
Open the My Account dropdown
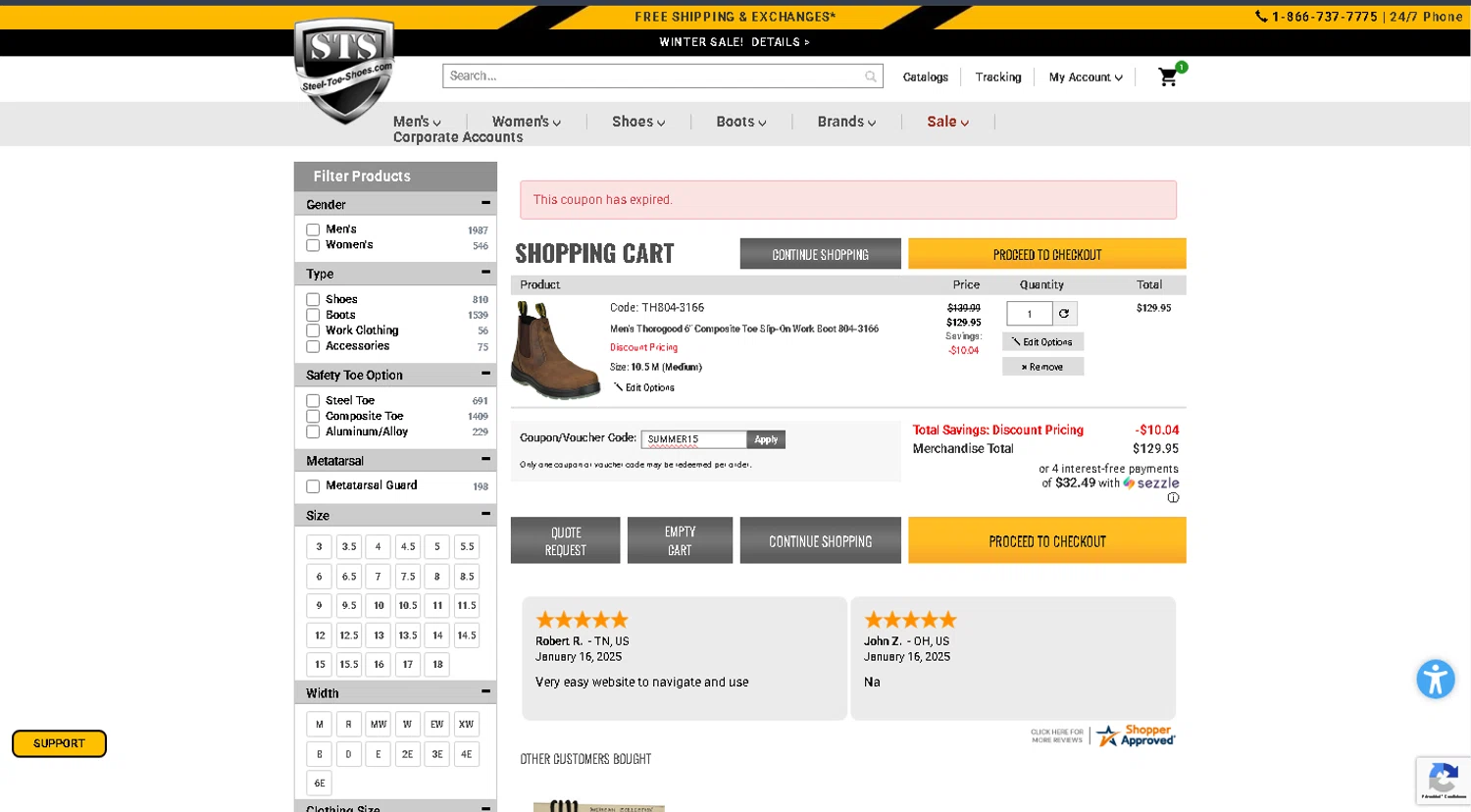(1086, 77)
